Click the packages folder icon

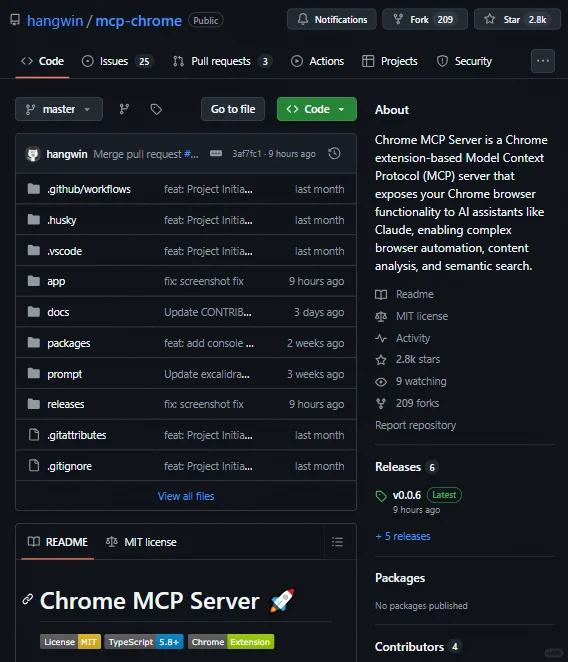34,342
